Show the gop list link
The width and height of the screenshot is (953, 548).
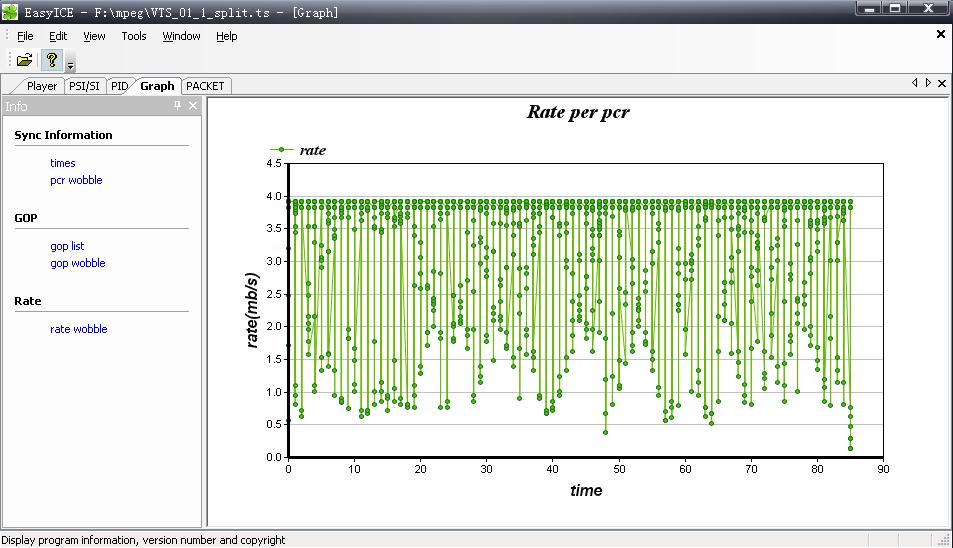tap(67, 246)
